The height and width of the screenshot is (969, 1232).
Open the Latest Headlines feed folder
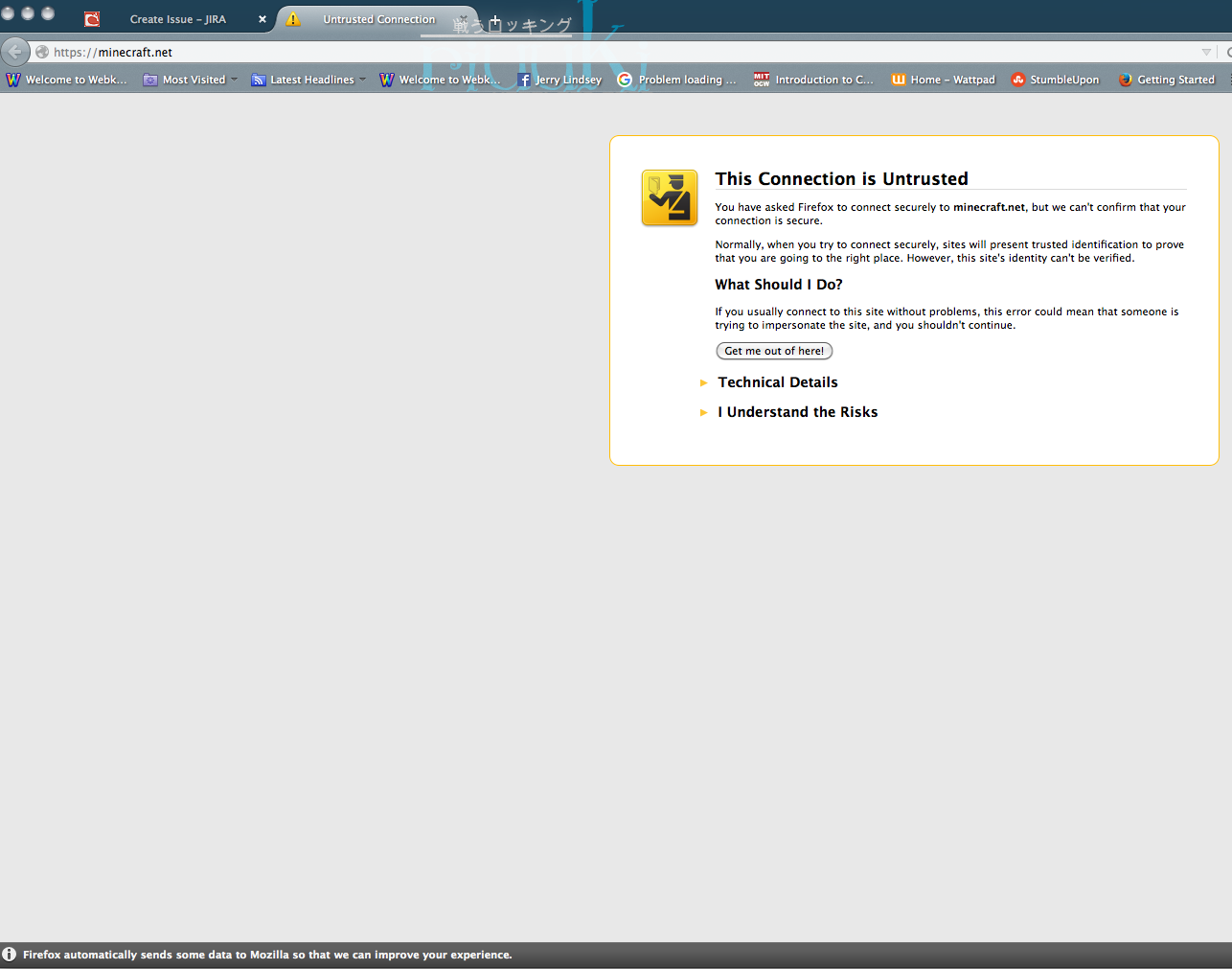pos(308,80)
